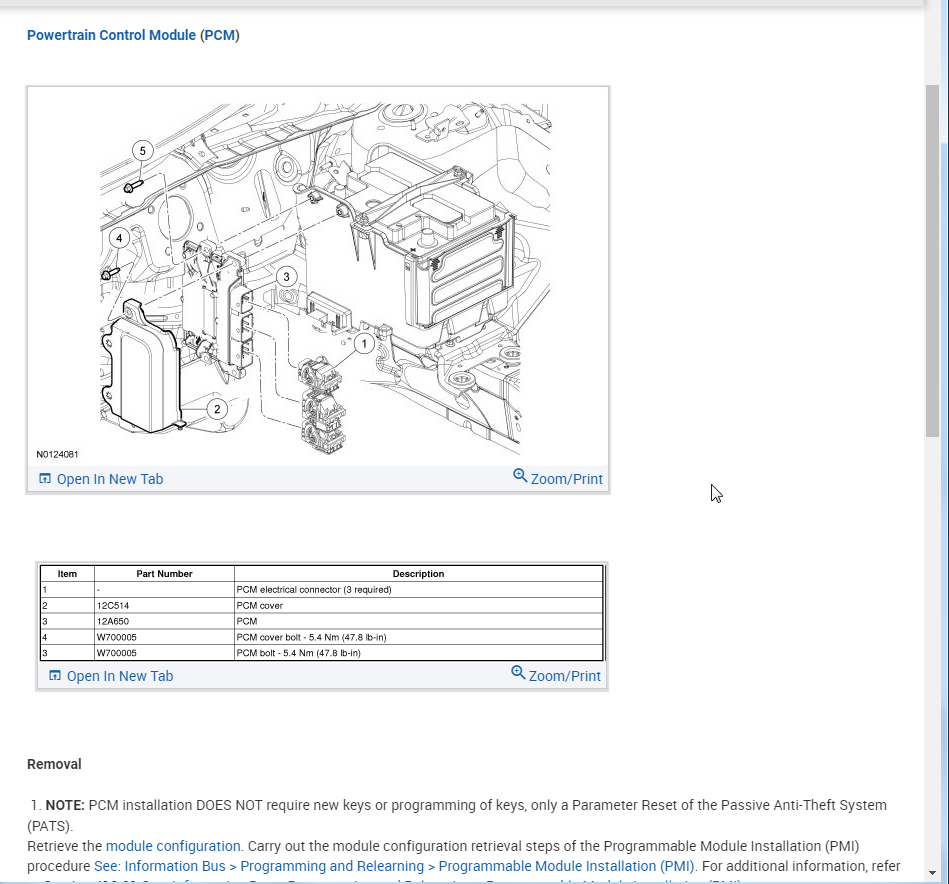Viewport: 949px width, 884px height.
Task: Click the Part Number column header
Action: tap(164, 574)
